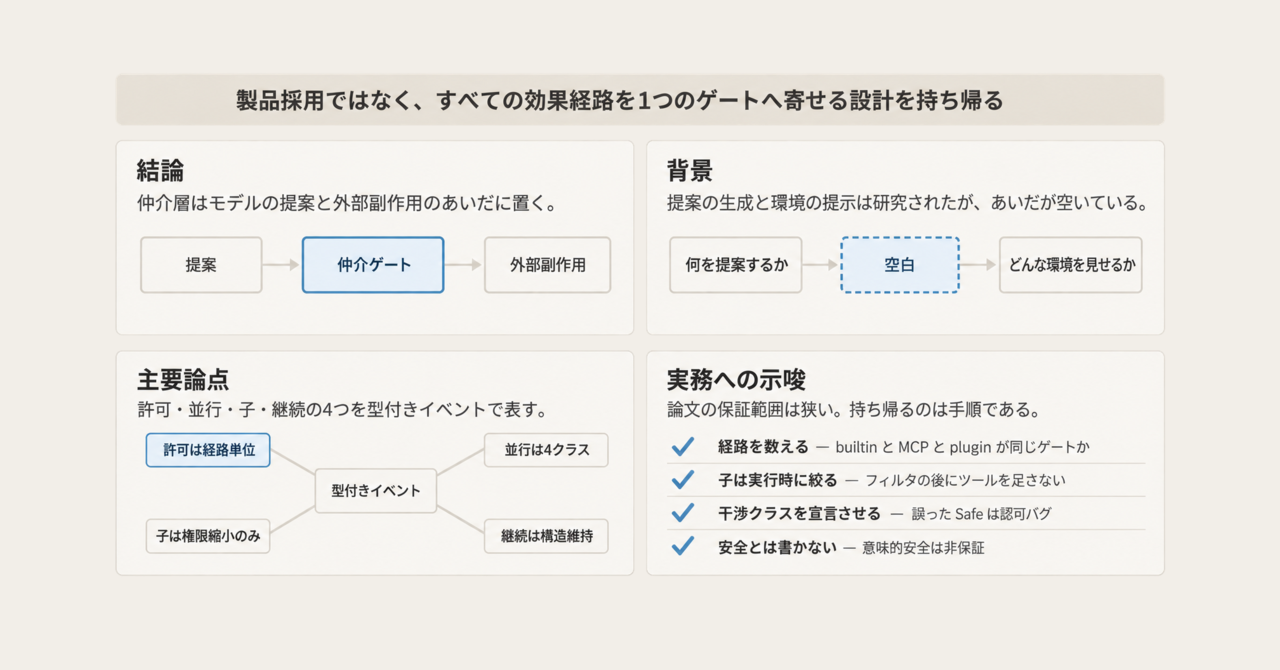Click the bold text 経路を数える
Image resolution: width=1280 pixels, height=670 pixels.
pos(763,447)
